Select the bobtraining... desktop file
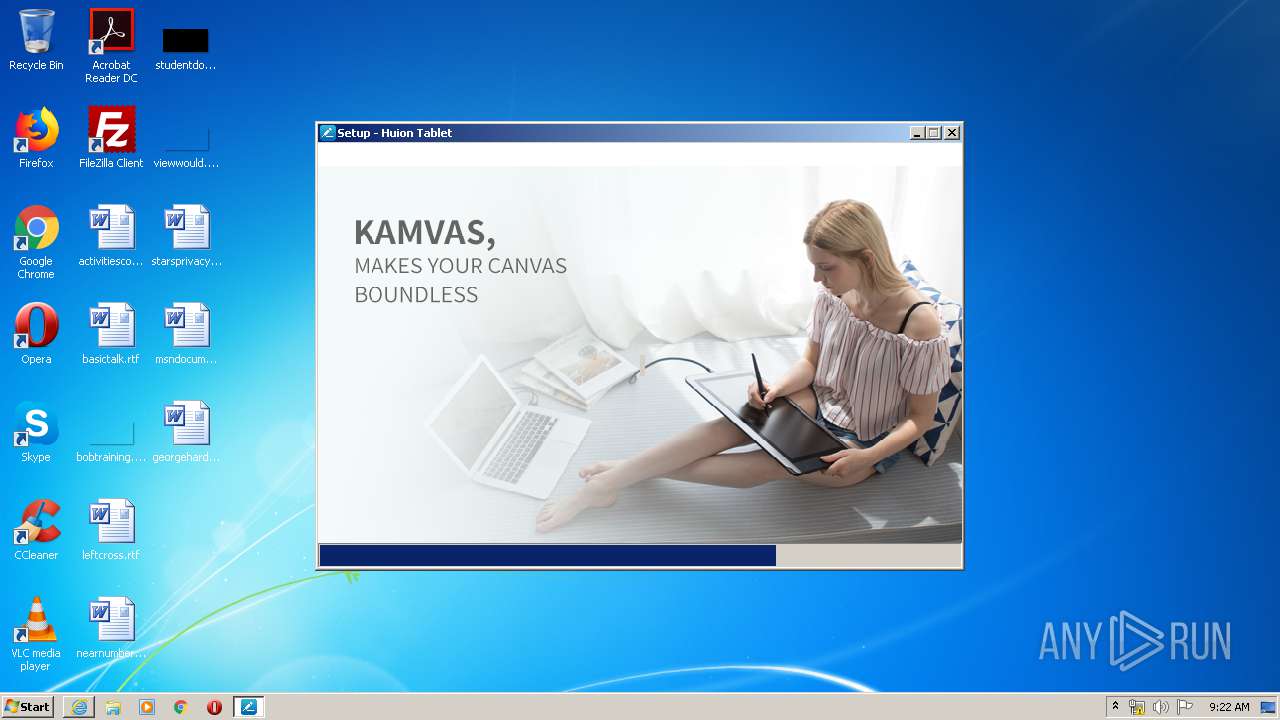This screenshot has height=720, width=1280. pos(111,442)
